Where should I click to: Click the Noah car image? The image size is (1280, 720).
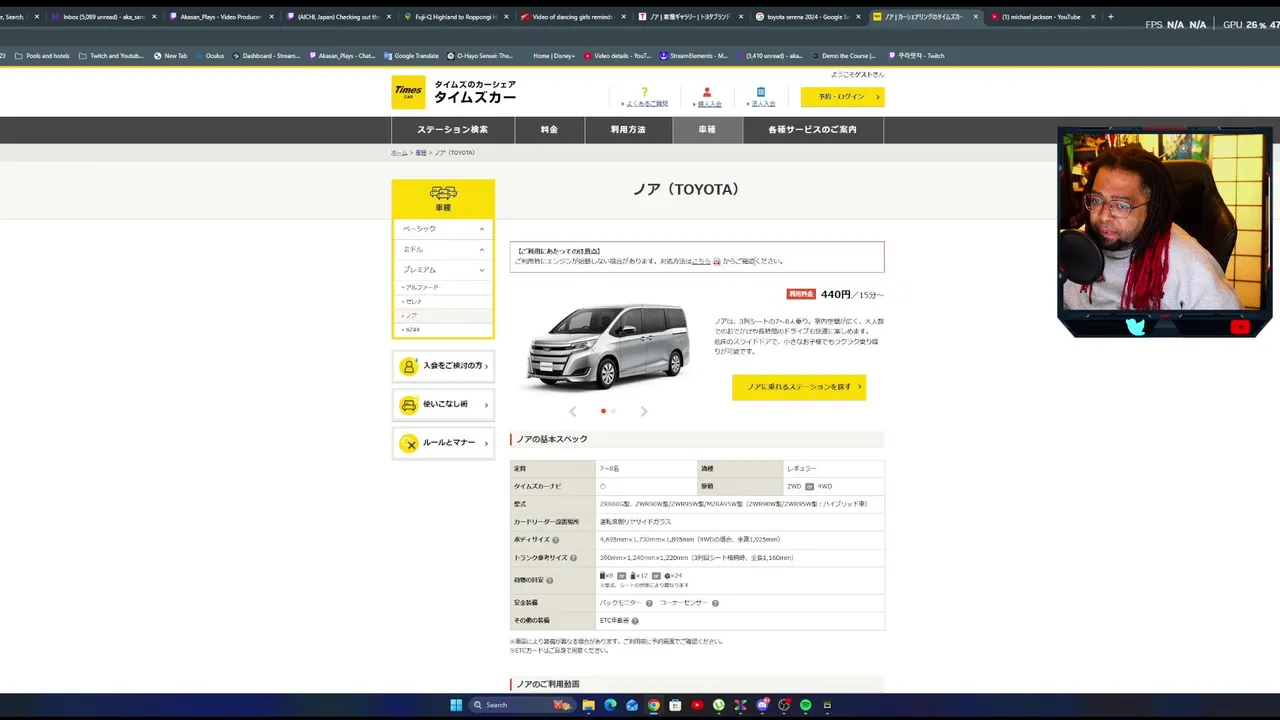(608, 347)
